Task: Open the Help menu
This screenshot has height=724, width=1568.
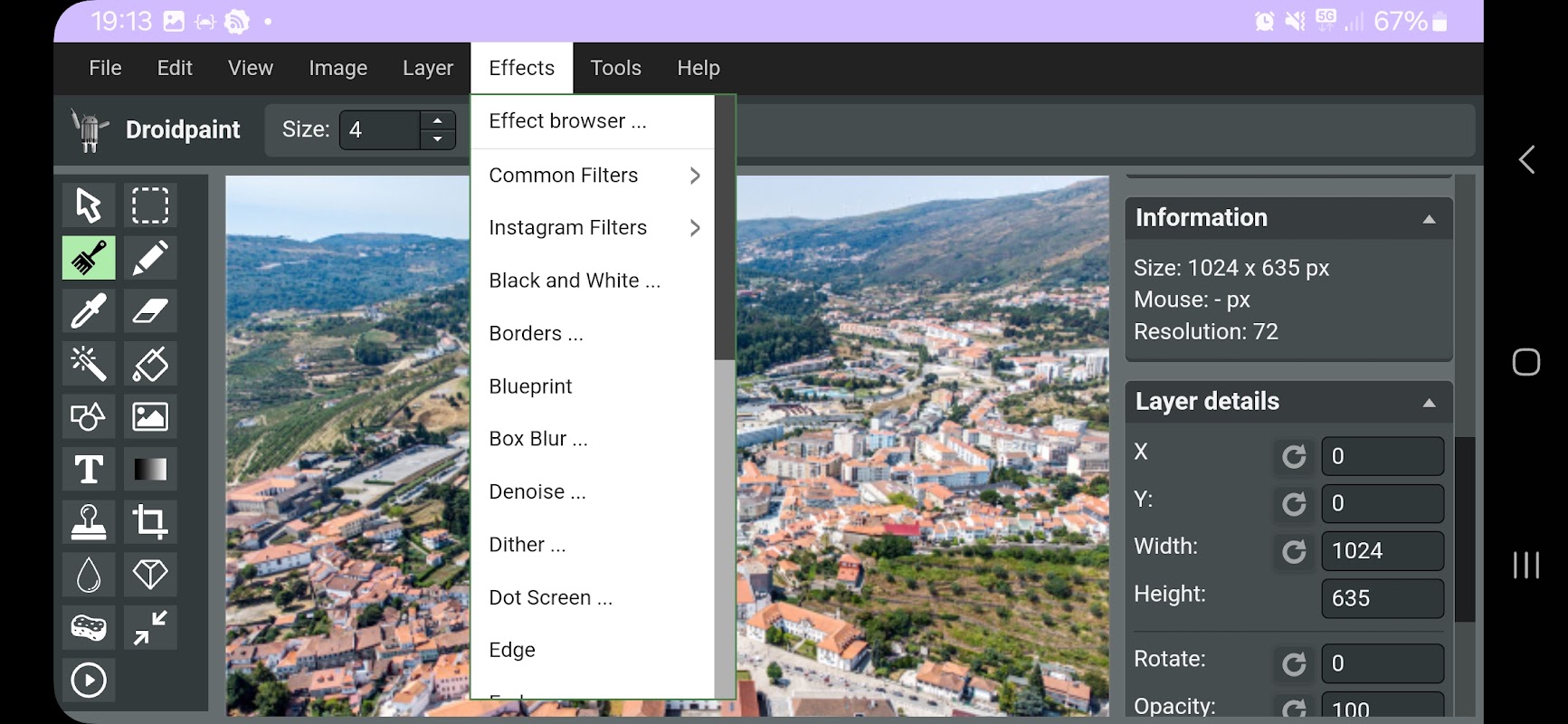Action: [698, 68]
